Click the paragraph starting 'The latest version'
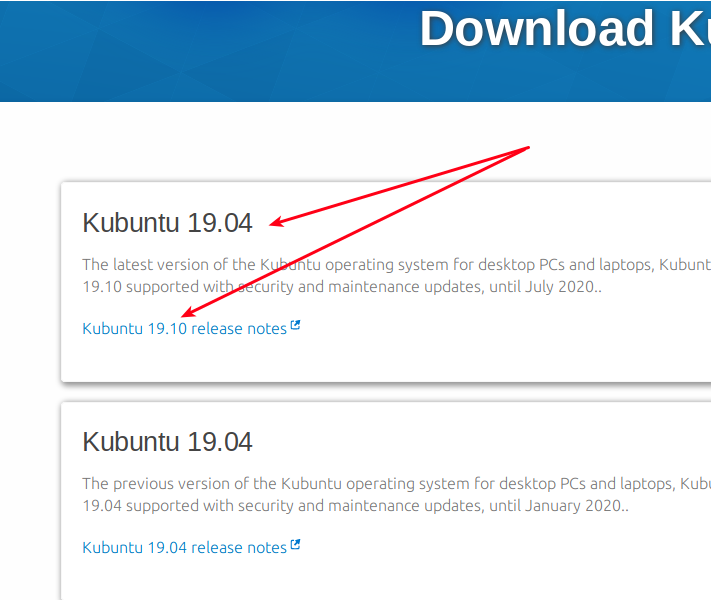The height and width of the screenshot is (600, 711). coord(396,276)
